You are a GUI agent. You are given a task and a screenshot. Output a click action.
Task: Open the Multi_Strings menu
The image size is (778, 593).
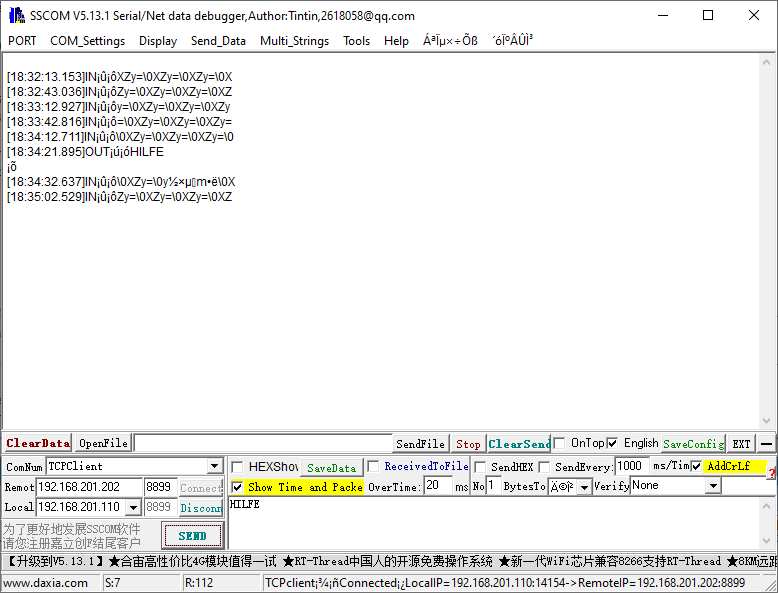[x=295, y=41]
